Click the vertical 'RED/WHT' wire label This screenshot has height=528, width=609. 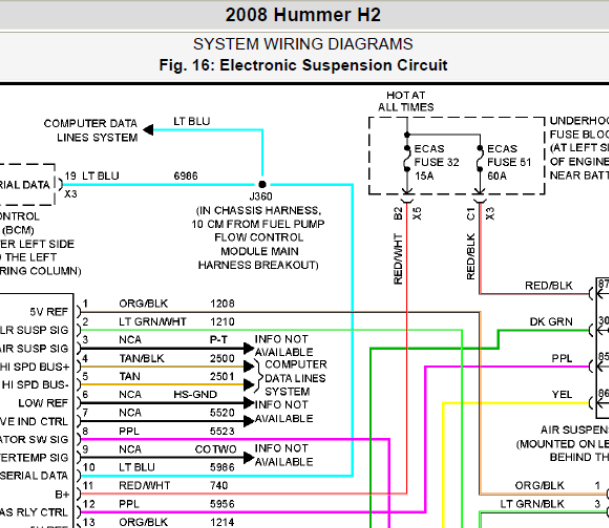coord(398,259)
